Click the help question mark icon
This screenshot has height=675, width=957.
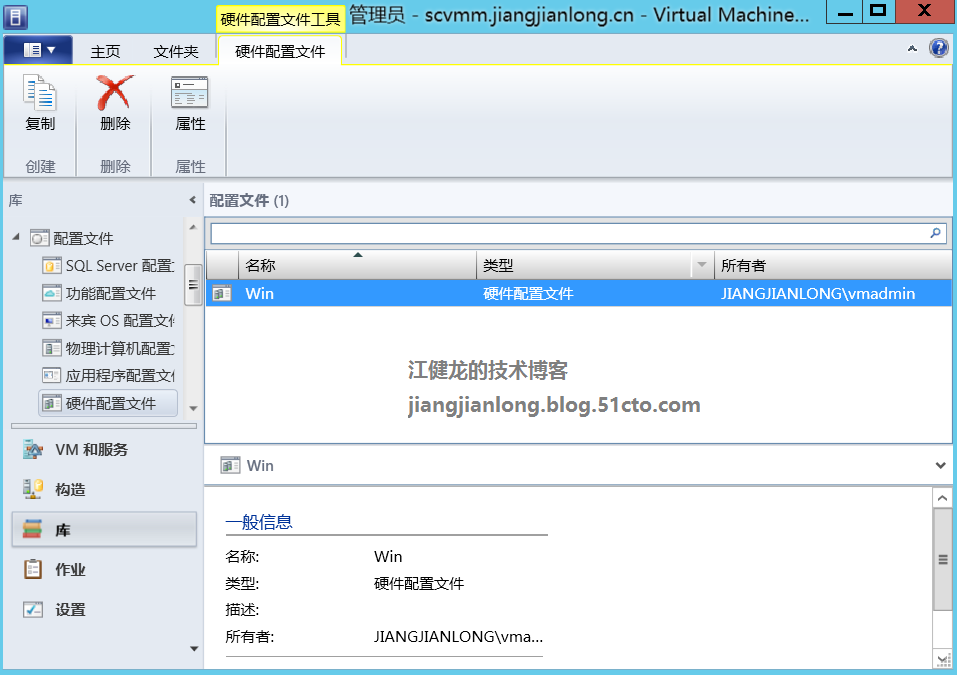tap(939, 48)
